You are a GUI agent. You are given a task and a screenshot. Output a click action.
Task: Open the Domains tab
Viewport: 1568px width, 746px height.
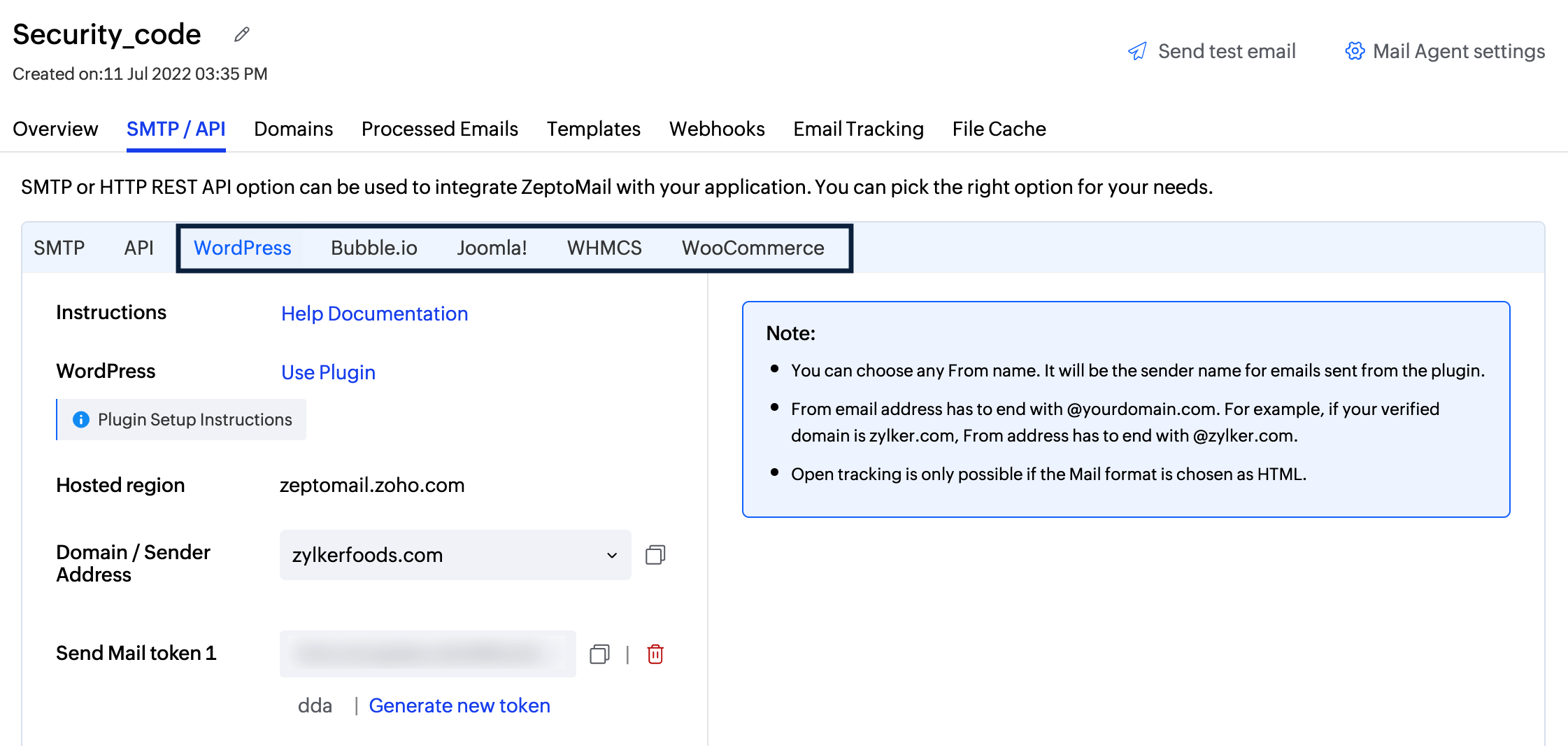click(x=293, y=129)
